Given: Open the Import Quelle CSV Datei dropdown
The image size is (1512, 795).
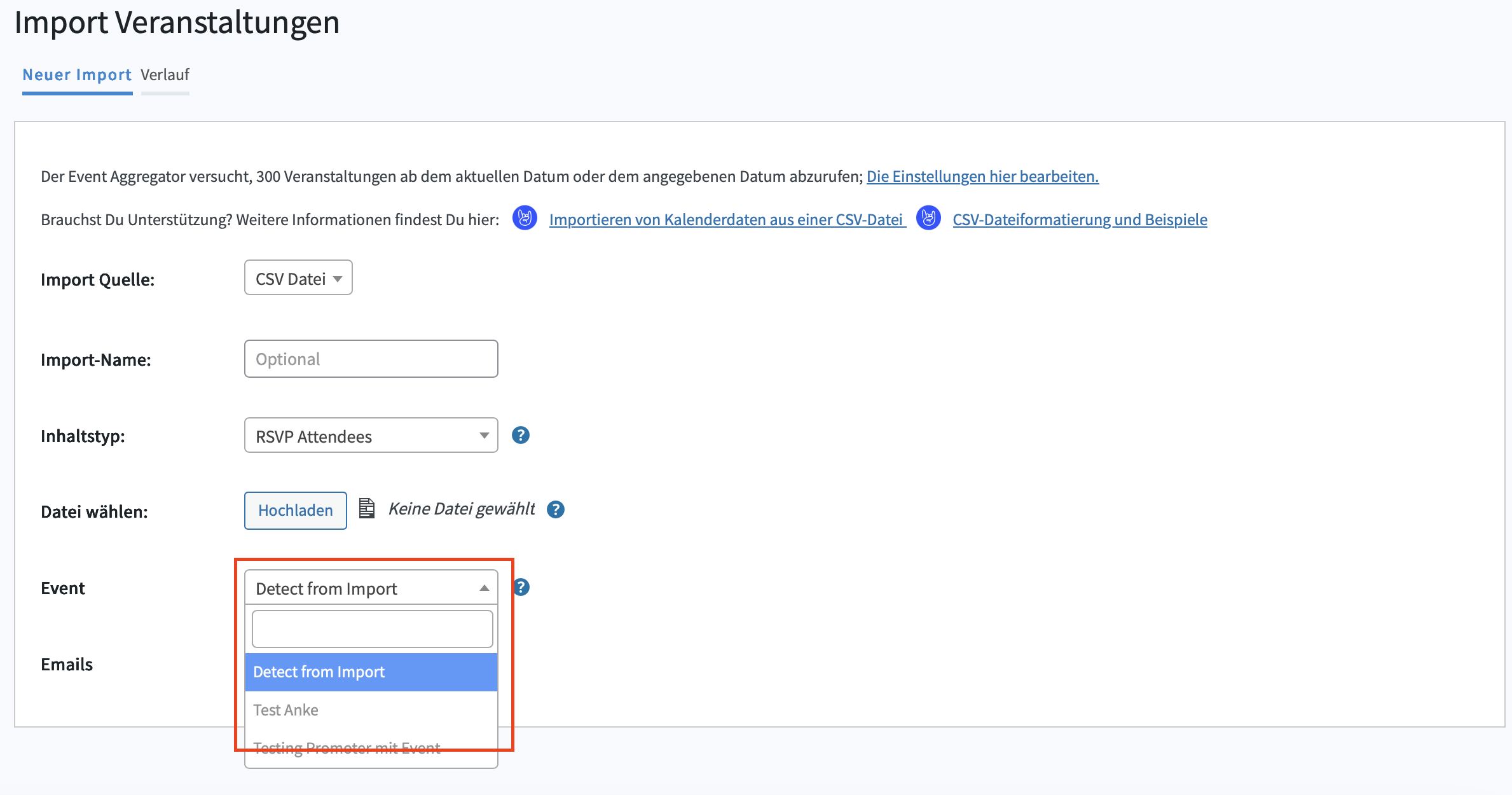Looking at the screenshot, I should coord(298,278).
